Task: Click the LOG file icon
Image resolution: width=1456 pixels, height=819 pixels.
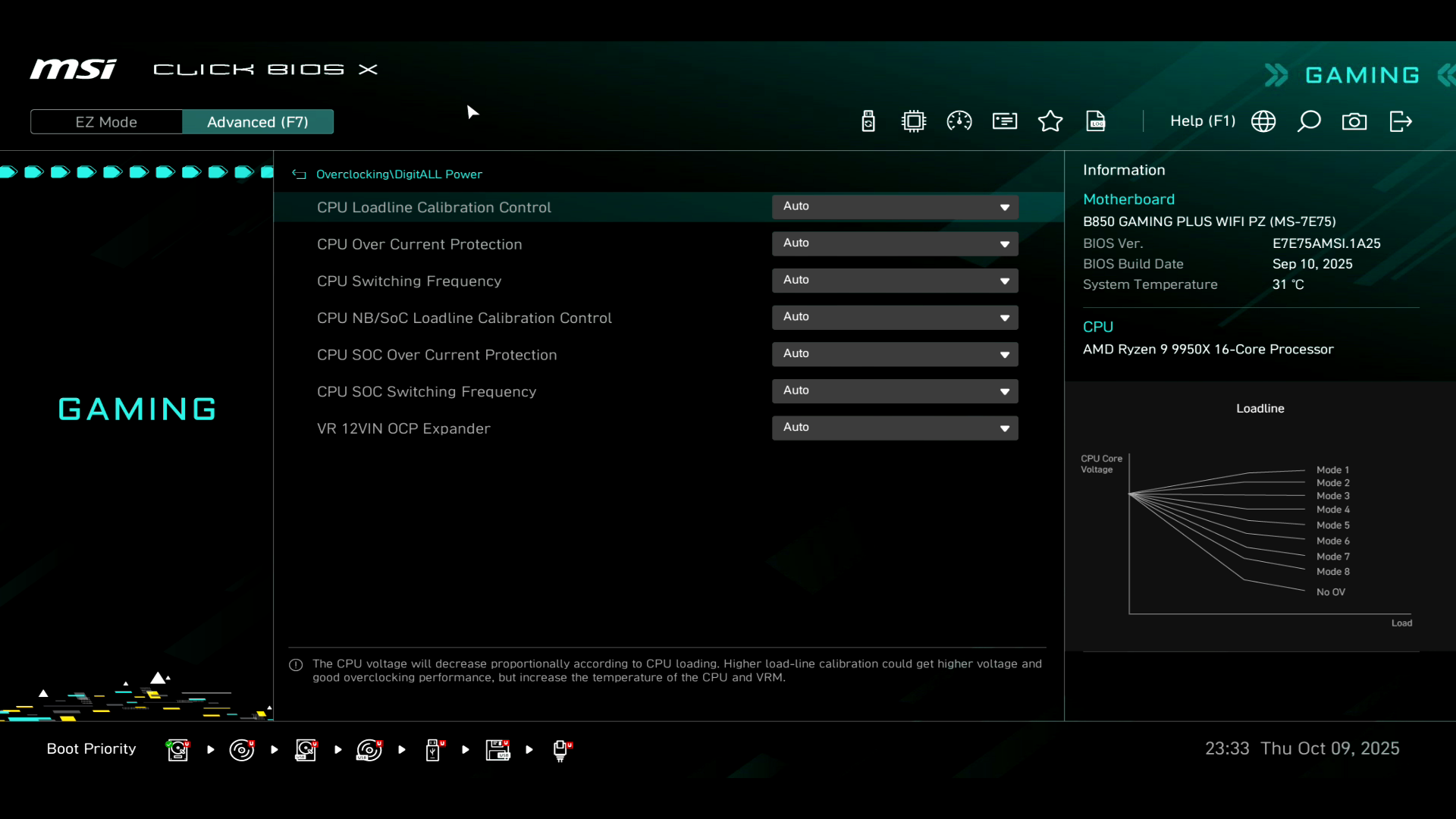Action: tap(1096, 121)
